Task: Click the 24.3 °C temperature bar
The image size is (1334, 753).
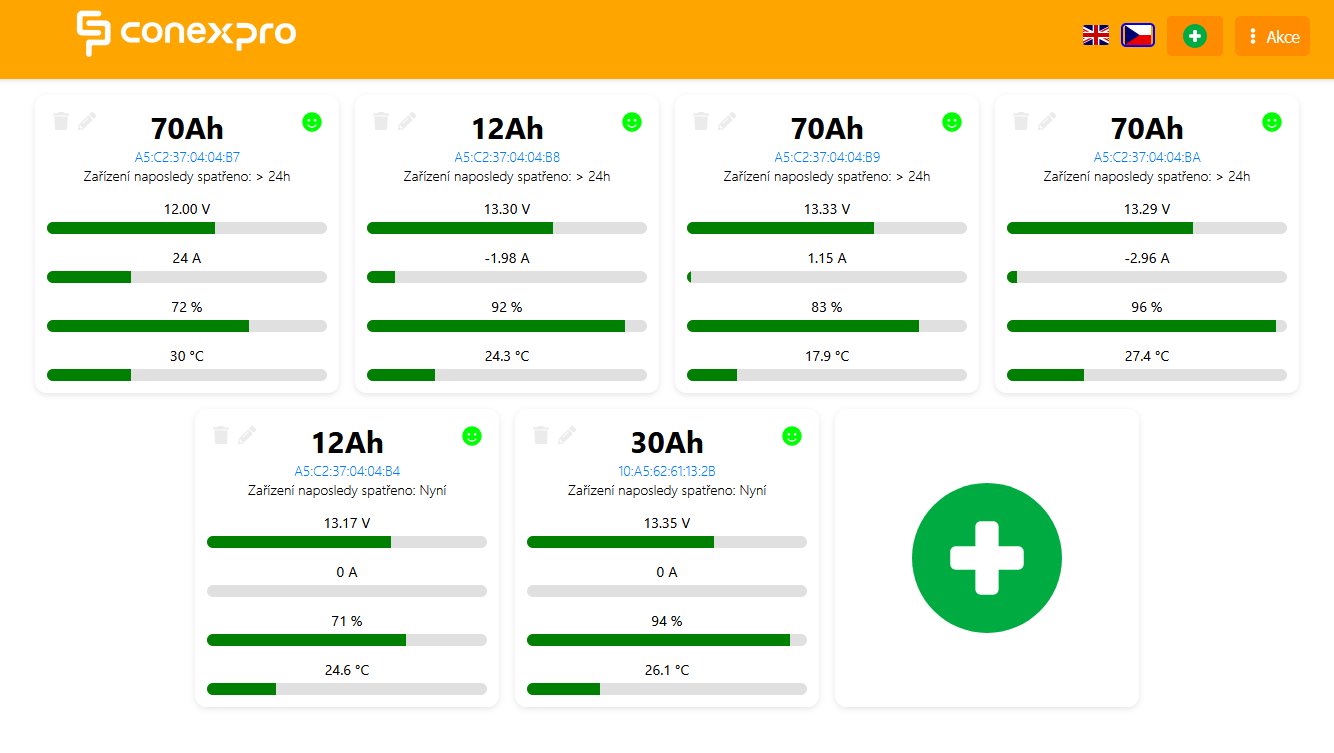Action: point(507,375)
